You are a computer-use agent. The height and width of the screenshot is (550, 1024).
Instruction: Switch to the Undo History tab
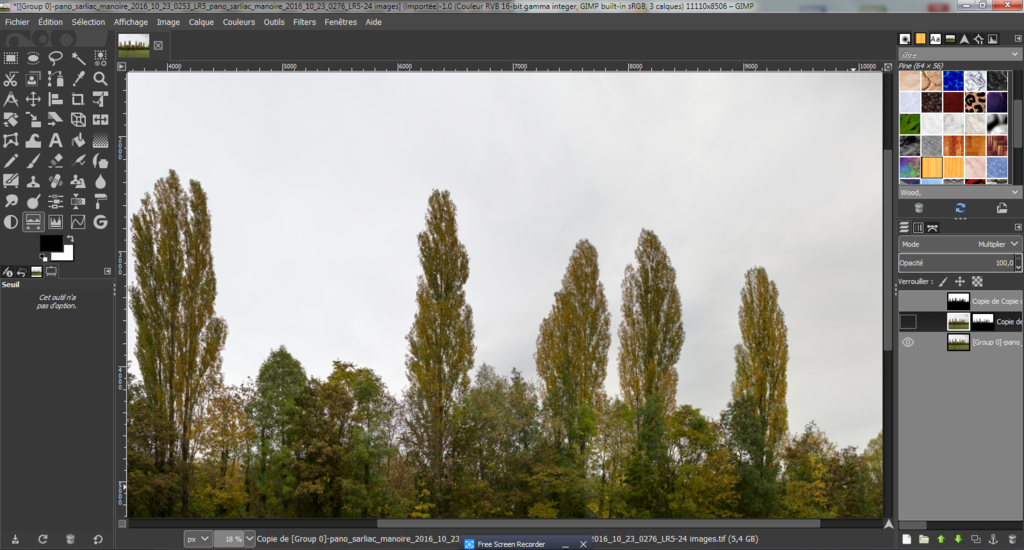tap(22, 272)
